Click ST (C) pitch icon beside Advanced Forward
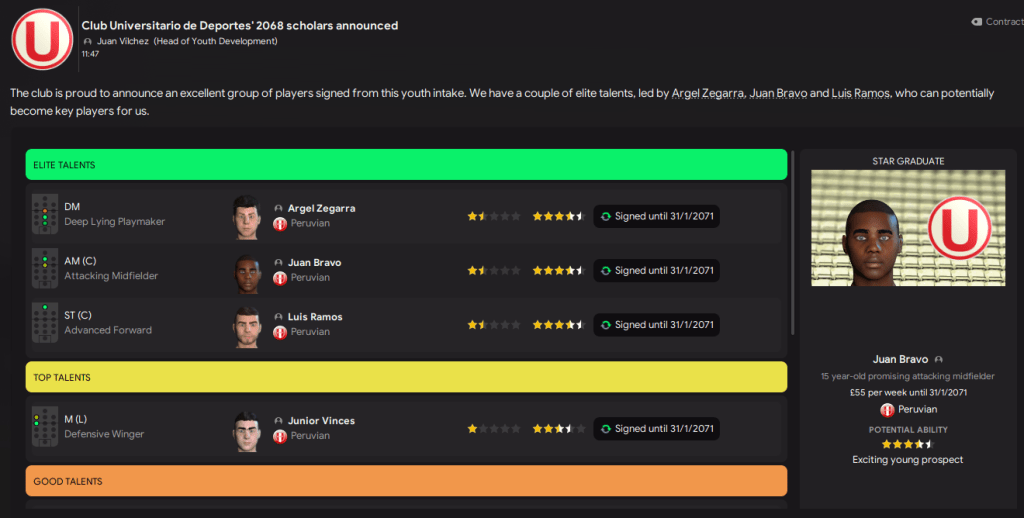This screenshot has height=518, width=1024. [45, 323]
